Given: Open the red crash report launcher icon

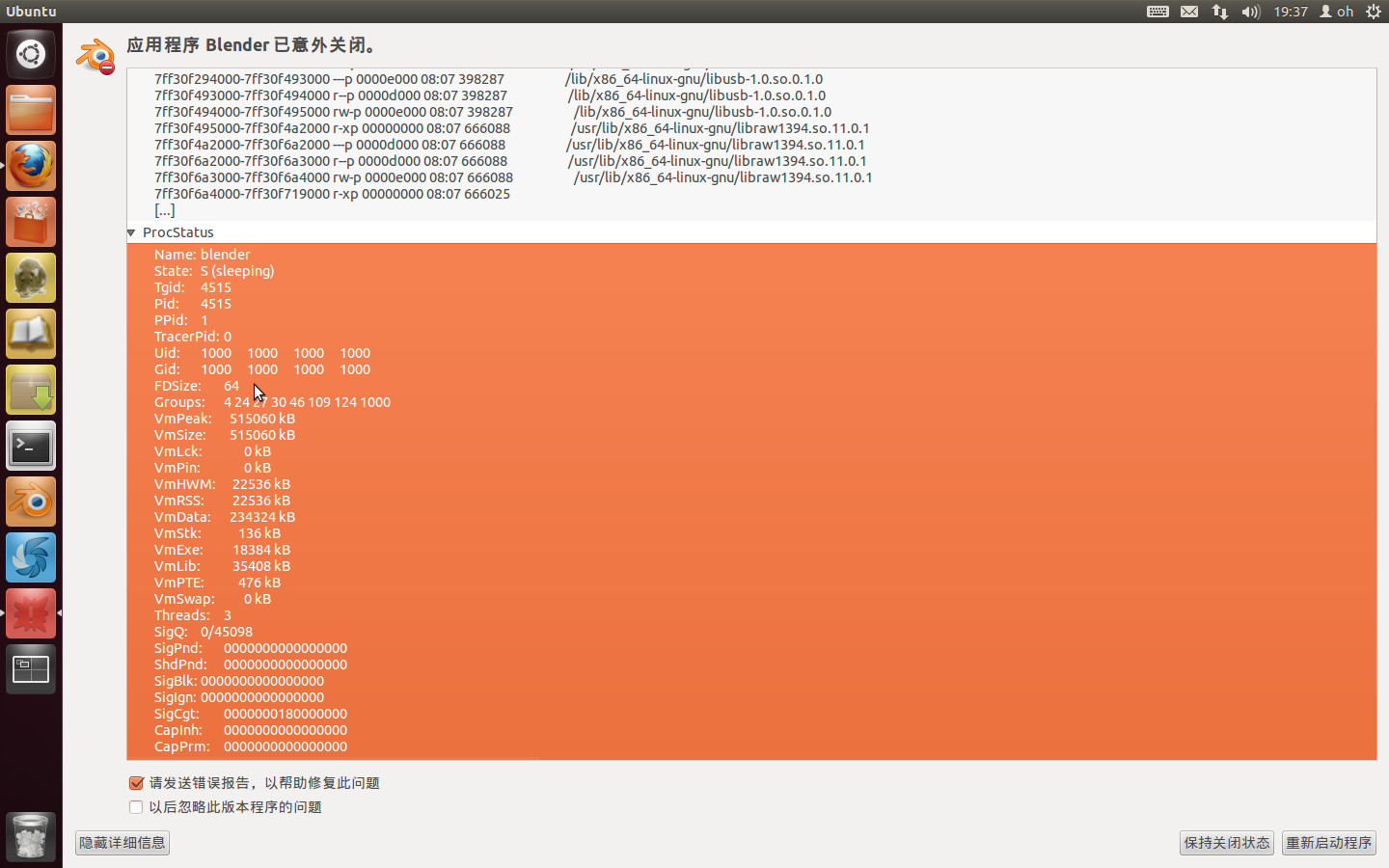Looking at the screenshot, I should point(31,613).
